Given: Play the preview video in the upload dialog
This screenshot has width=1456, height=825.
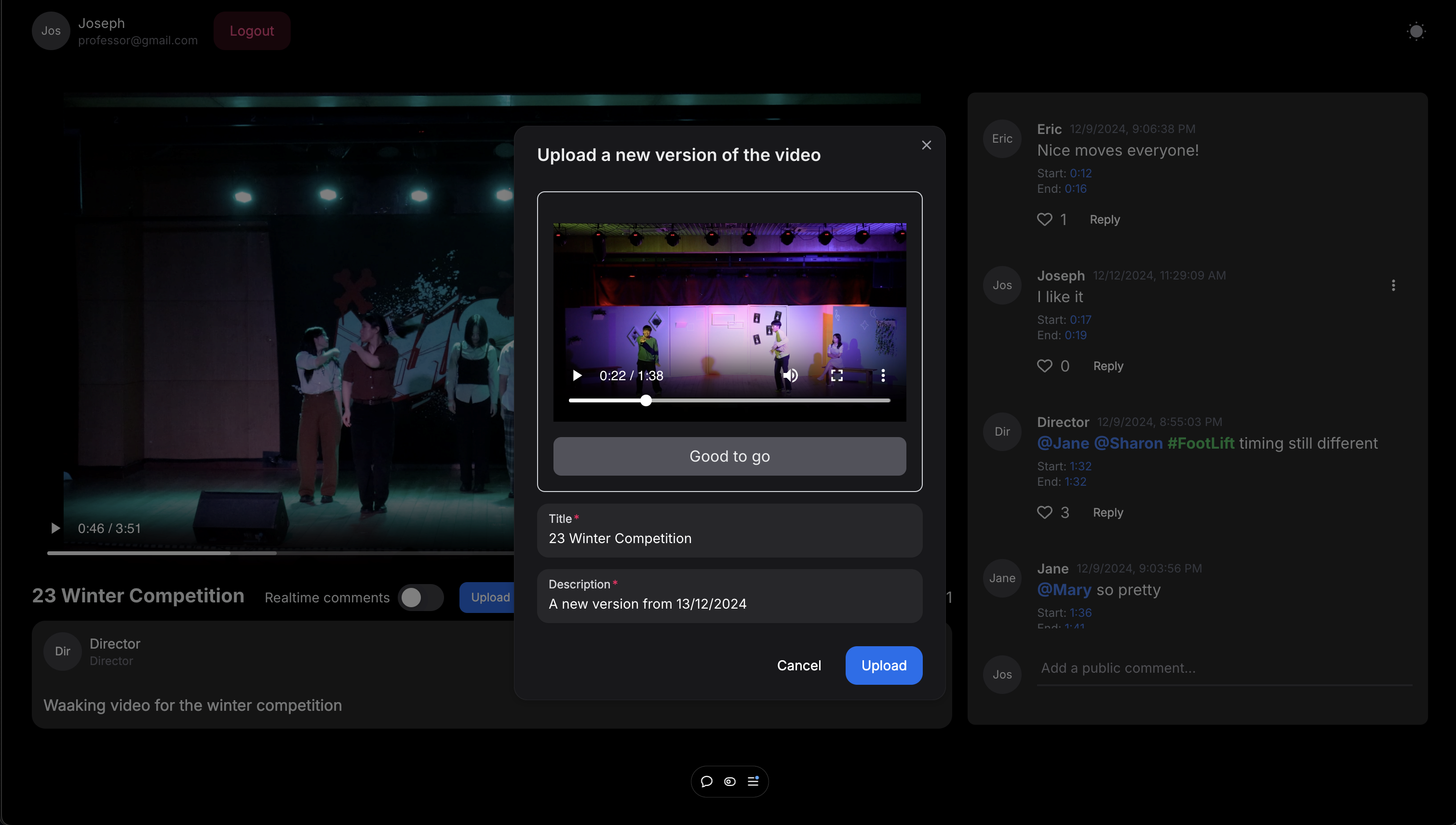Looking at the screenshot, I should coord(577,376).
